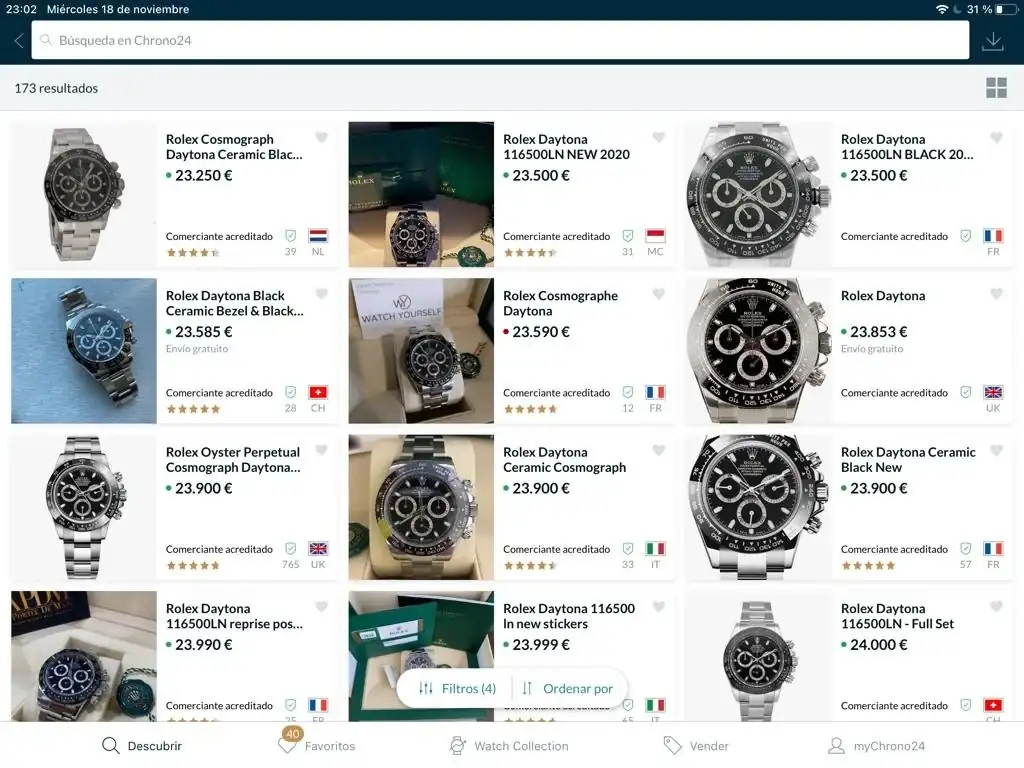Tap the star rating on Ceramic Black New listing
This screenshot has width=1024, height=768.
[x=868, y=566]
